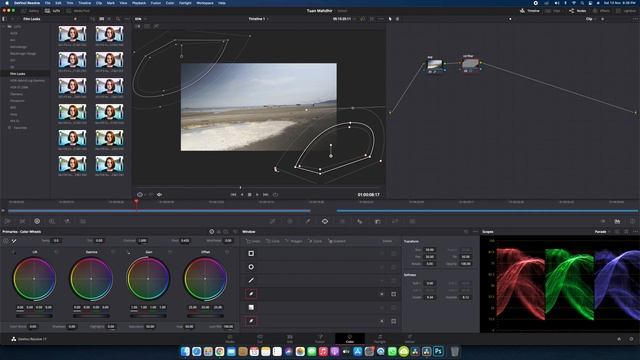
Task: Open the Color Match palette icon
Action: pos(22,221)
